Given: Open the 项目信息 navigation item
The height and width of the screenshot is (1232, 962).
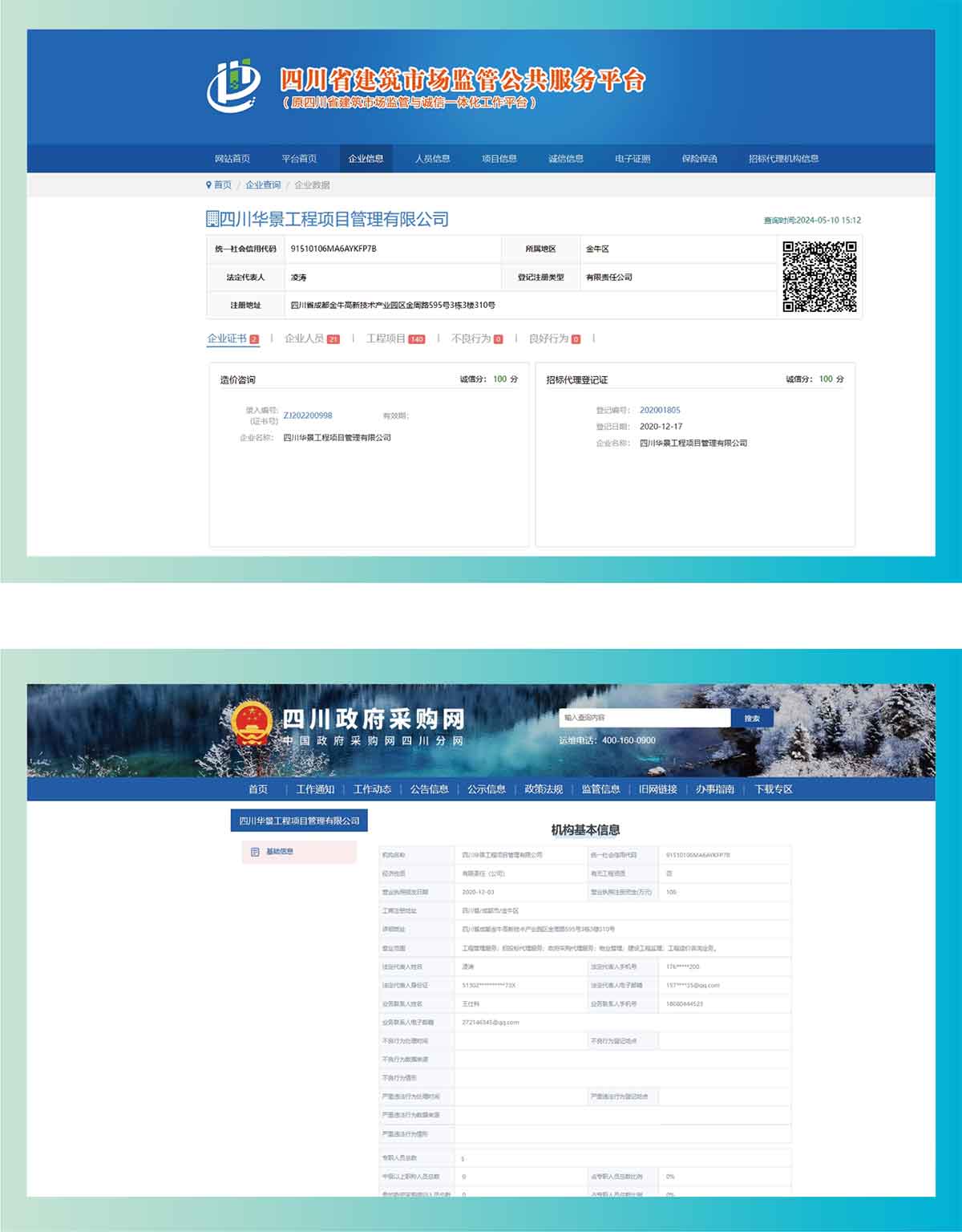Looking at the screenshot, I should point(499,159).
